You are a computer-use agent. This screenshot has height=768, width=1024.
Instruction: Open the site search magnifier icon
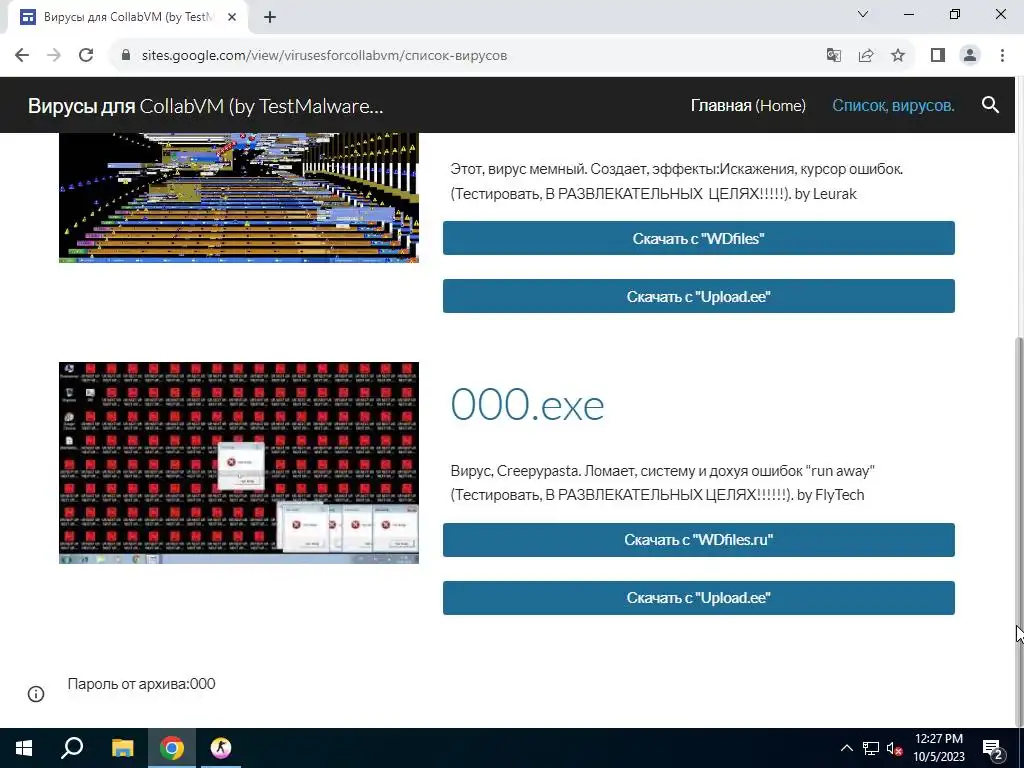click(x=990, y=105)
